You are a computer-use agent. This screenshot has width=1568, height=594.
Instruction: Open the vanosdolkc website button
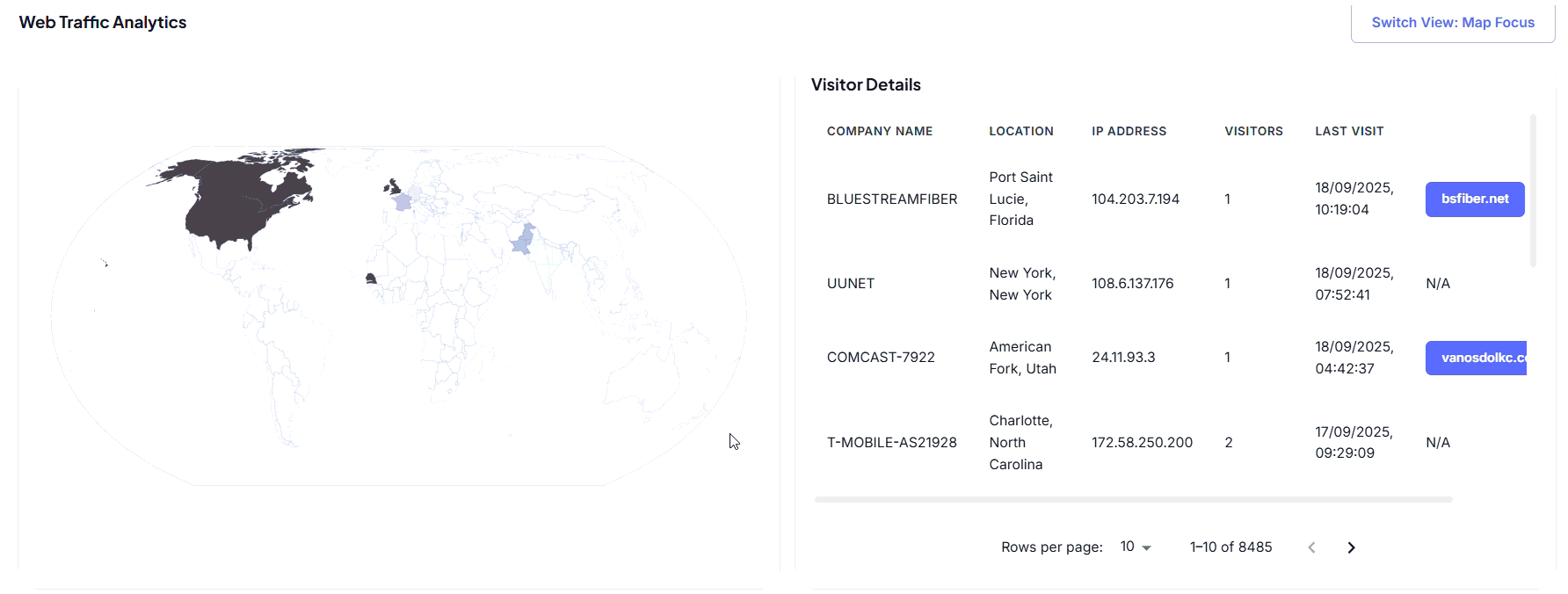tap(1476, 358)
